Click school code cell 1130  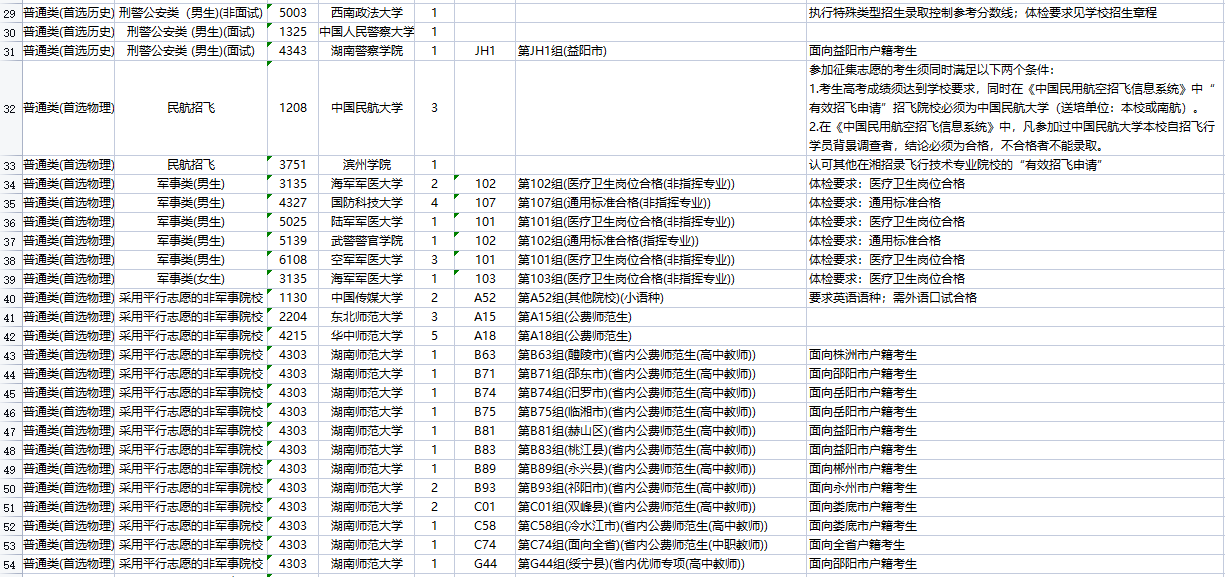(x=293, y=298)
